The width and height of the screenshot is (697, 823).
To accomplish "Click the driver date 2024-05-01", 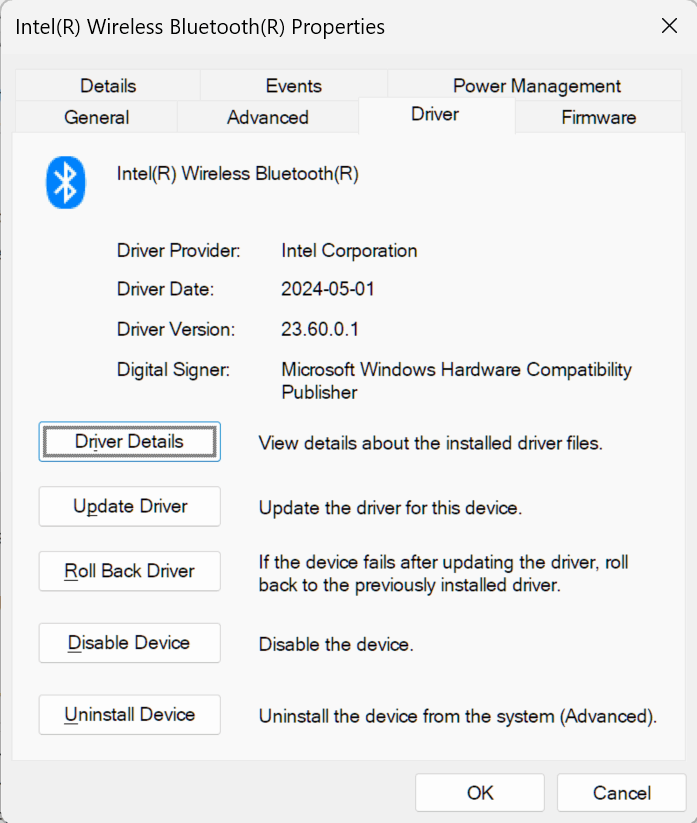I will pyautogui.click(x=328, y=289).
